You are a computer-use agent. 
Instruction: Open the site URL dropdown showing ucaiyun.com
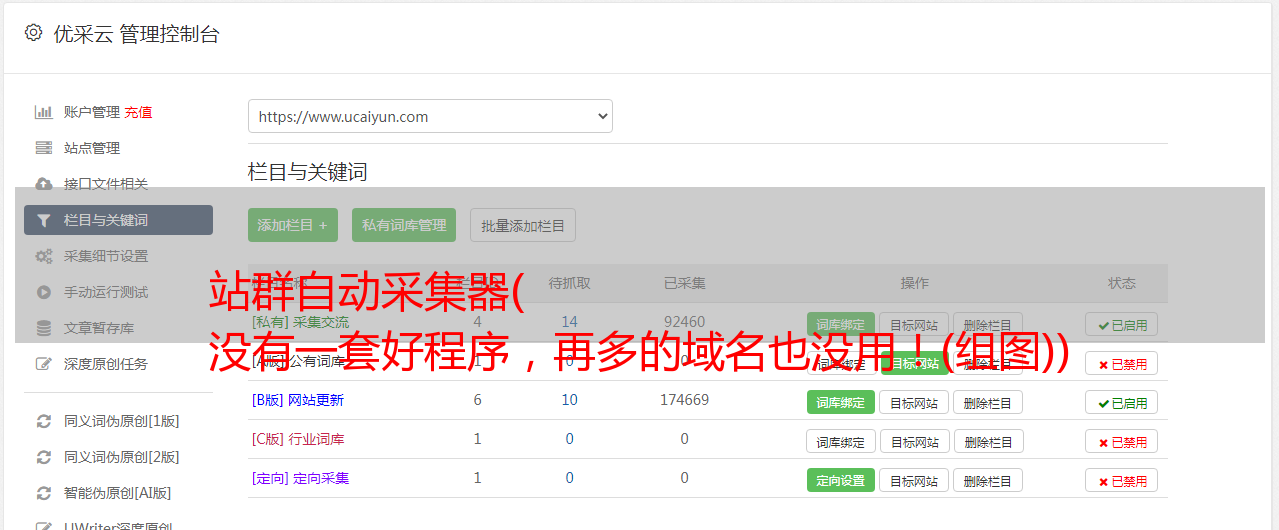430,116
